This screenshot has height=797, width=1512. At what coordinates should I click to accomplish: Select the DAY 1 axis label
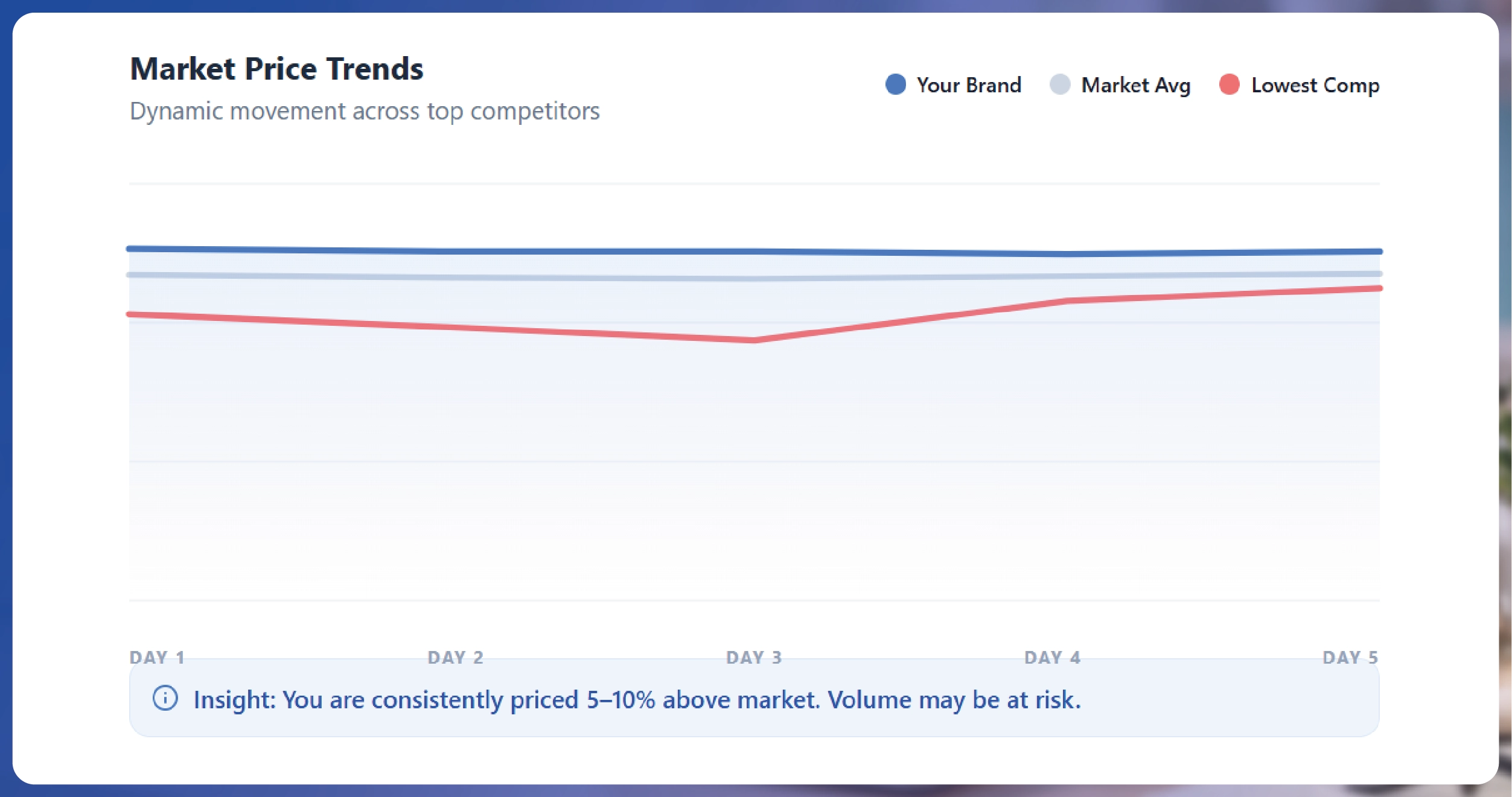tap(157, 657)
